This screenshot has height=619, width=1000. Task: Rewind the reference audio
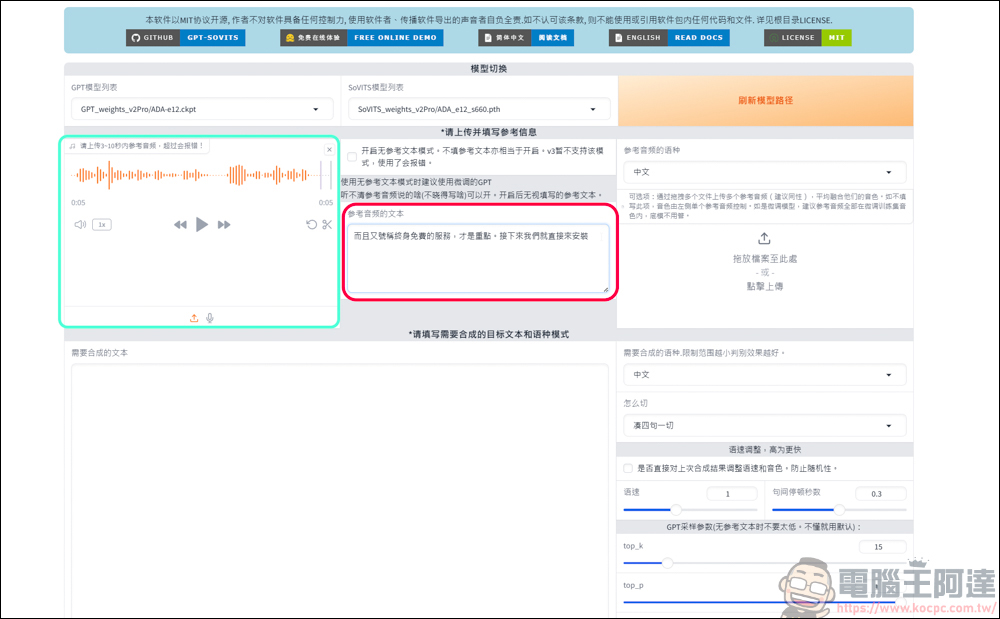[180, 224]
